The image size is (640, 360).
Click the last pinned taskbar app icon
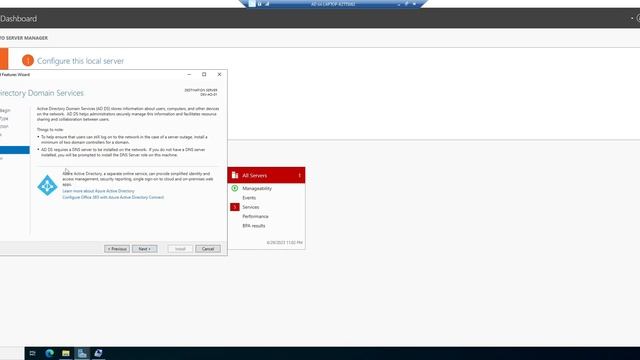pyautogui.click(x=98, y=353)
